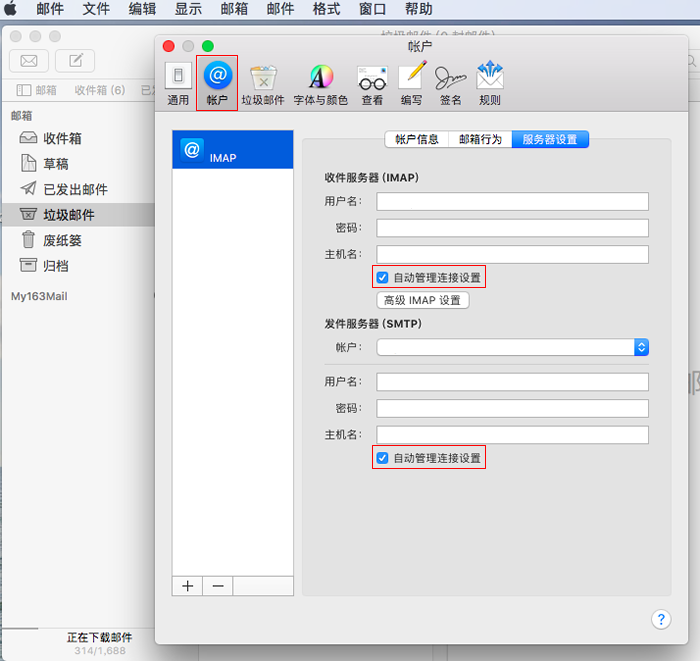Open the 格式 menu in menu bar
The image size is (700, 661).
click(x=326, y=8)
